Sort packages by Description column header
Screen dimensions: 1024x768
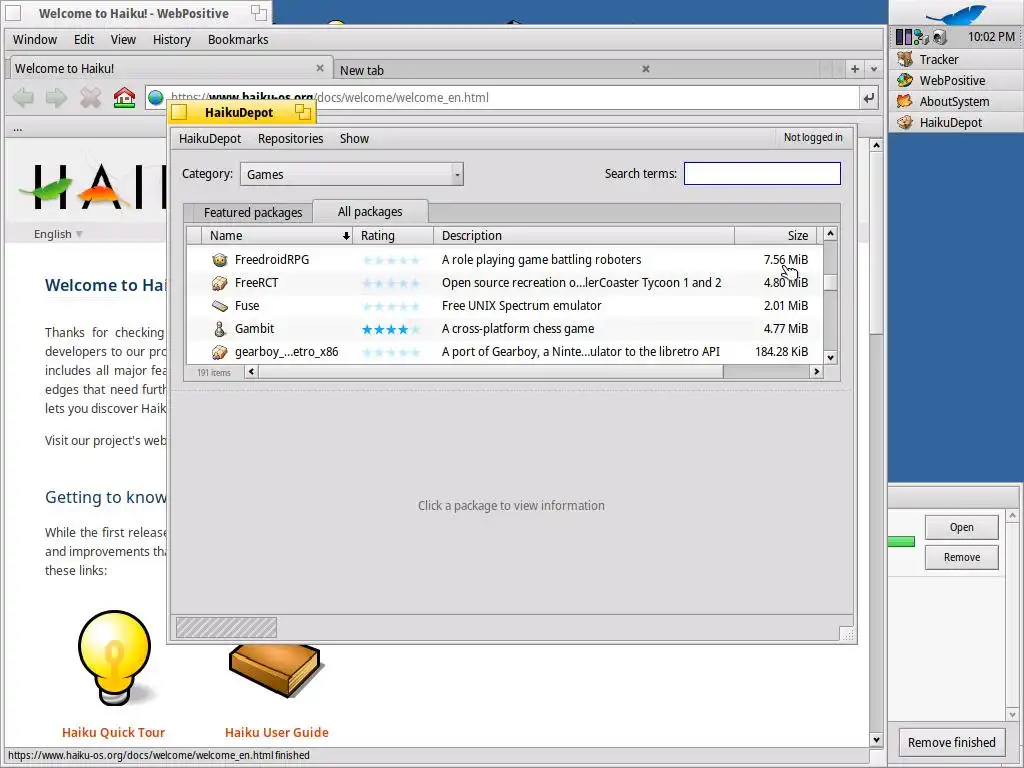[584, 236]
